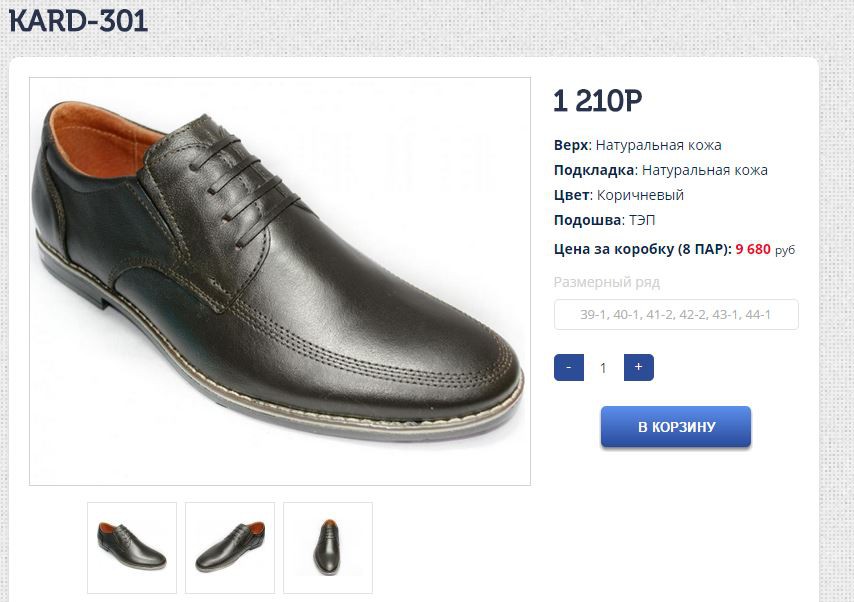Viewport: 854px width, 602px height.
Task: Click the Натуральная кожа value beside Подкладка
Action: click(x=705, y=170)
